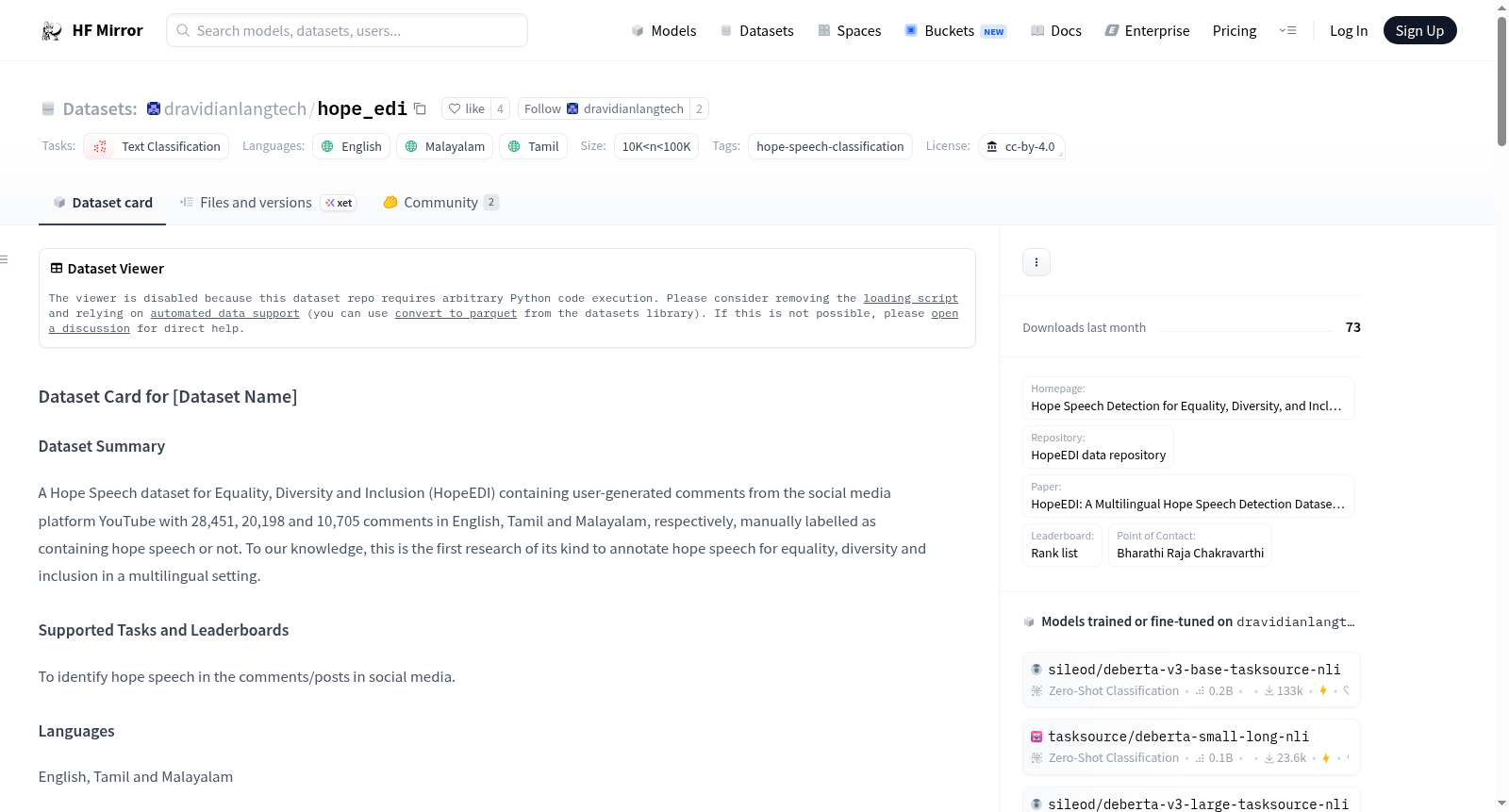This screenshot has height=812, width=1509.
Task: Select the cc-by-4.0 license tag
Action: click(1021, 147)
